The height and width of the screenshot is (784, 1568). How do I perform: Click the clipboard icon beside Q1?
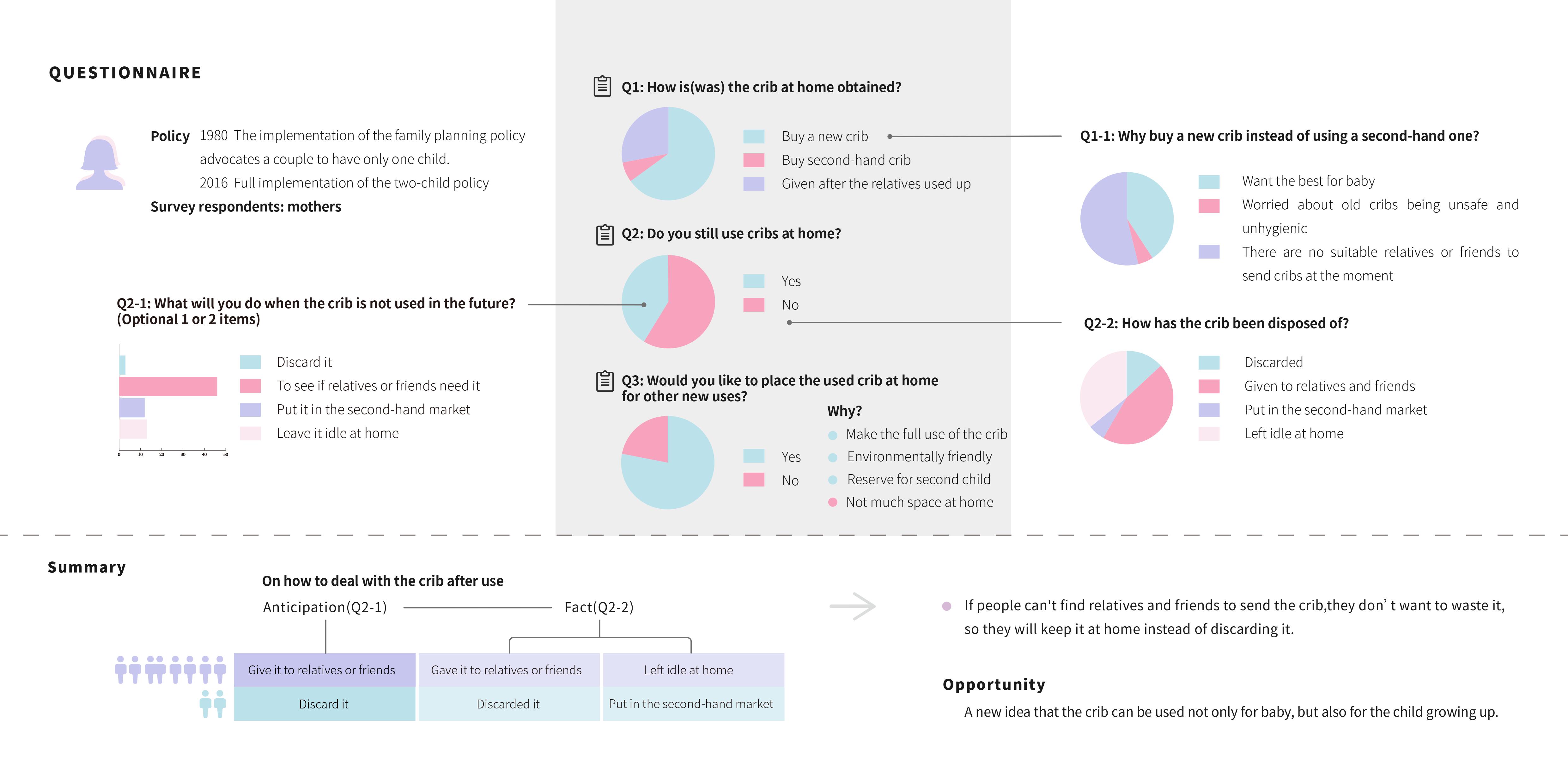click(x=602, y=87)
